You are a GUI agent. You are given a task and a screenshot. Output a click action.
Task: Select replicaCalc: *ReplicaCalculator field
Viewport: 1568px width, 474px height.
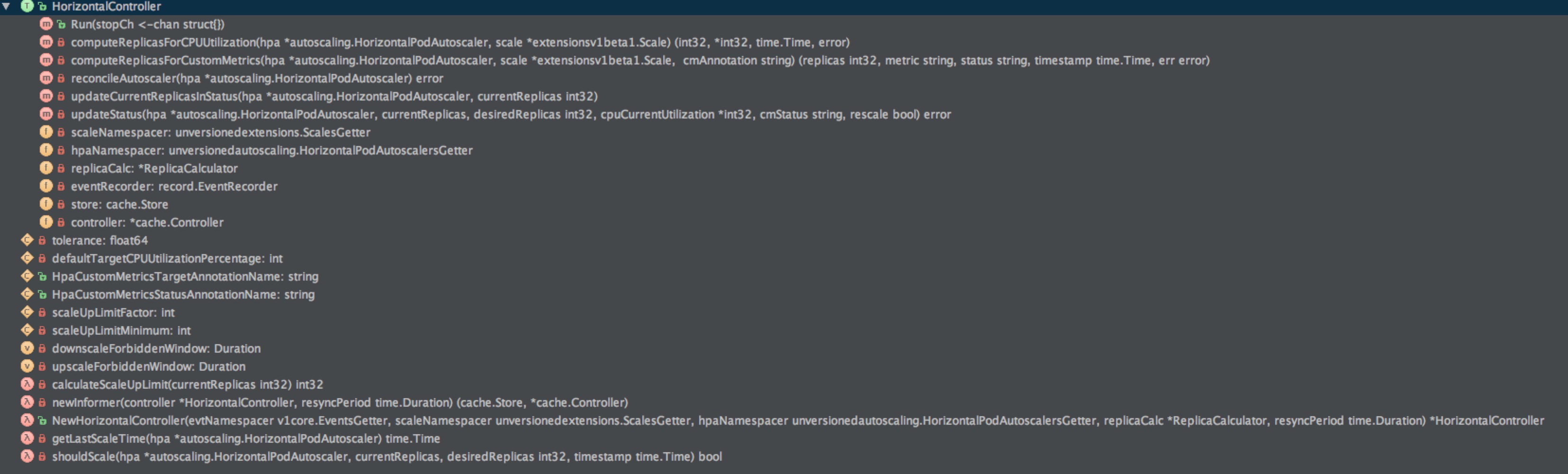click(x=154, y=168)
